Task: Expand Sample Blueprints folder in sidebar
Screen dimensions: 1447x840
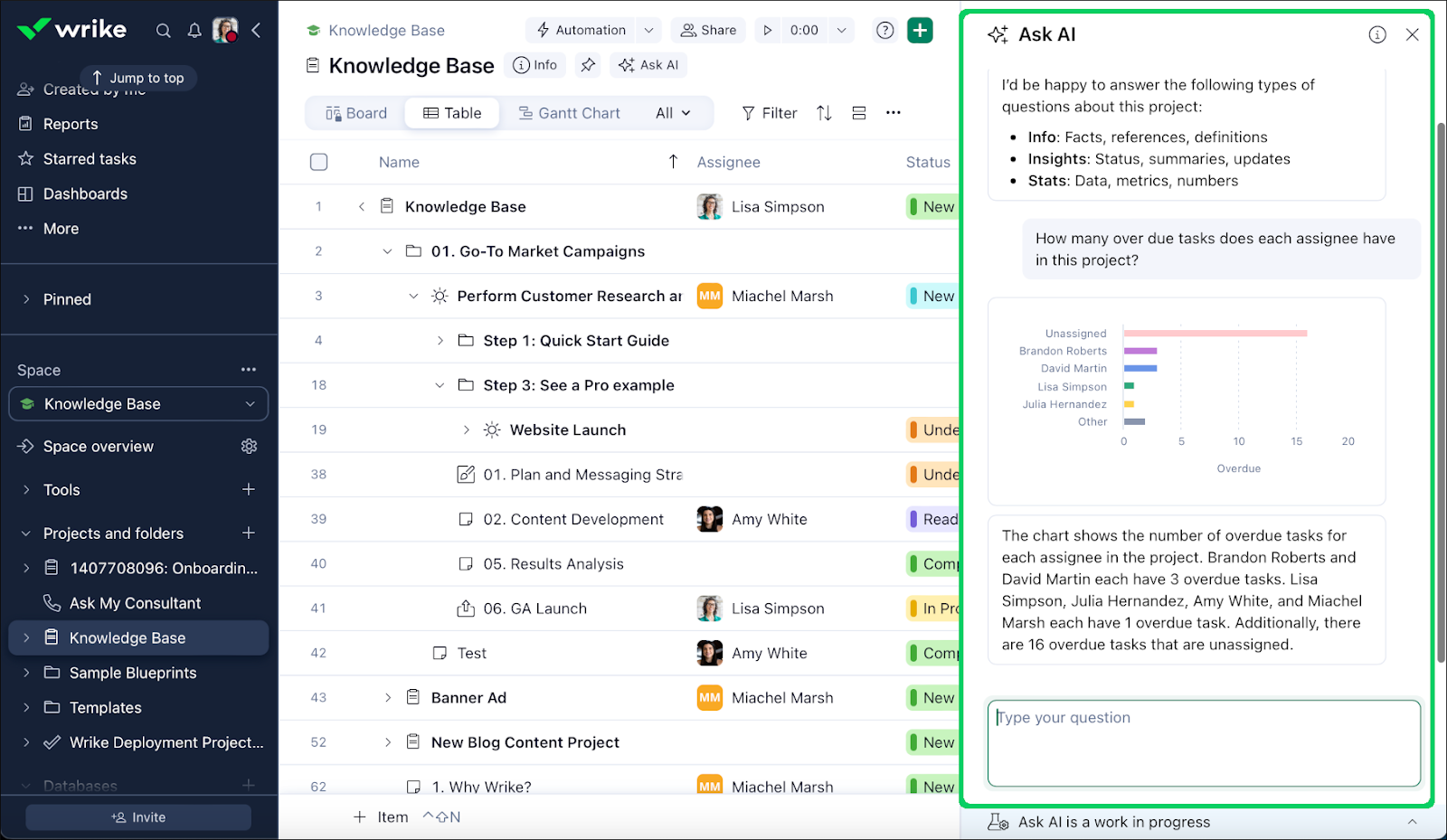Action: (26, 673)
